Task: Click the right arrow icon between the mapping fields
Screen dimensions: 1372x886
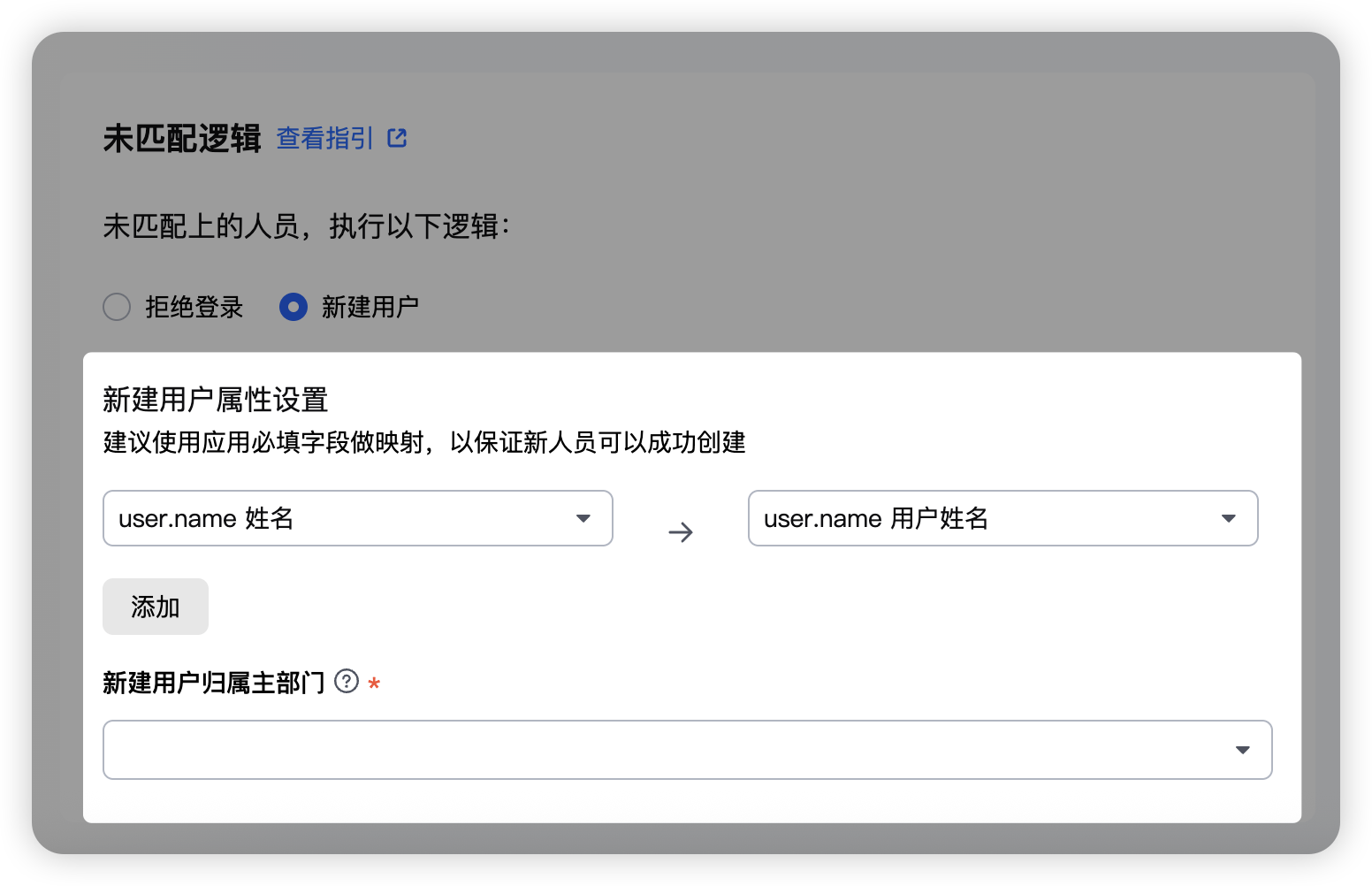Action: coord(681,532)
